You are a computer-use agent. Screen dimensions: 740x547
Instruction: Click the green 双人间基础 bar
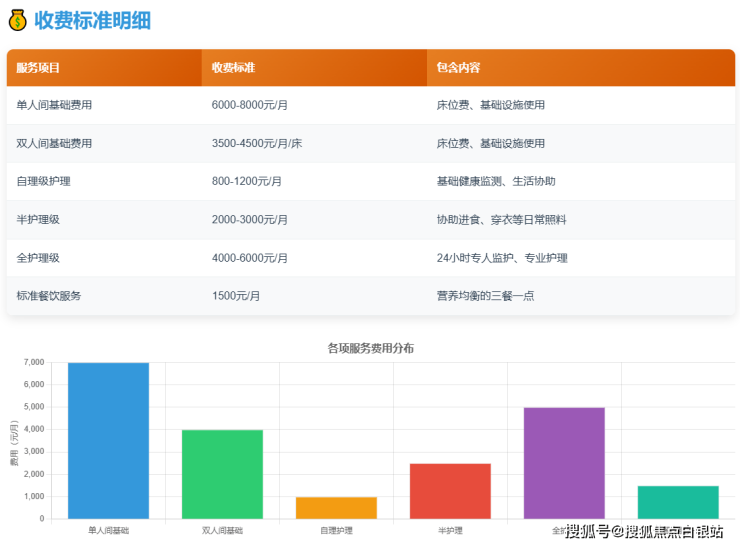[x=222, y=474]
